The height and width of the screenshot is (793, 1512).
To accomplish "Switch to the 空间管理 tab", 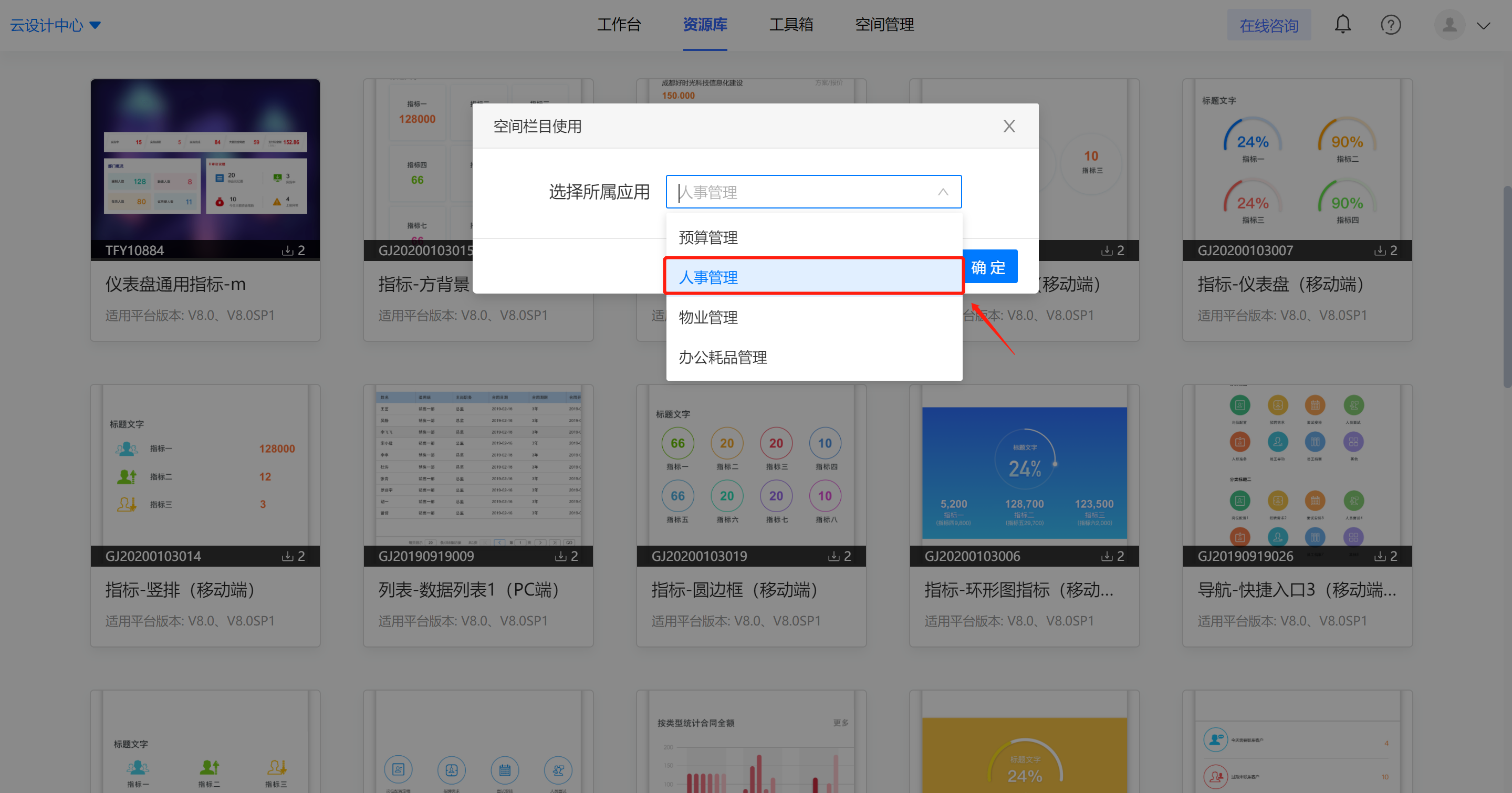I will pyautogui.click(x=884, y=25).
